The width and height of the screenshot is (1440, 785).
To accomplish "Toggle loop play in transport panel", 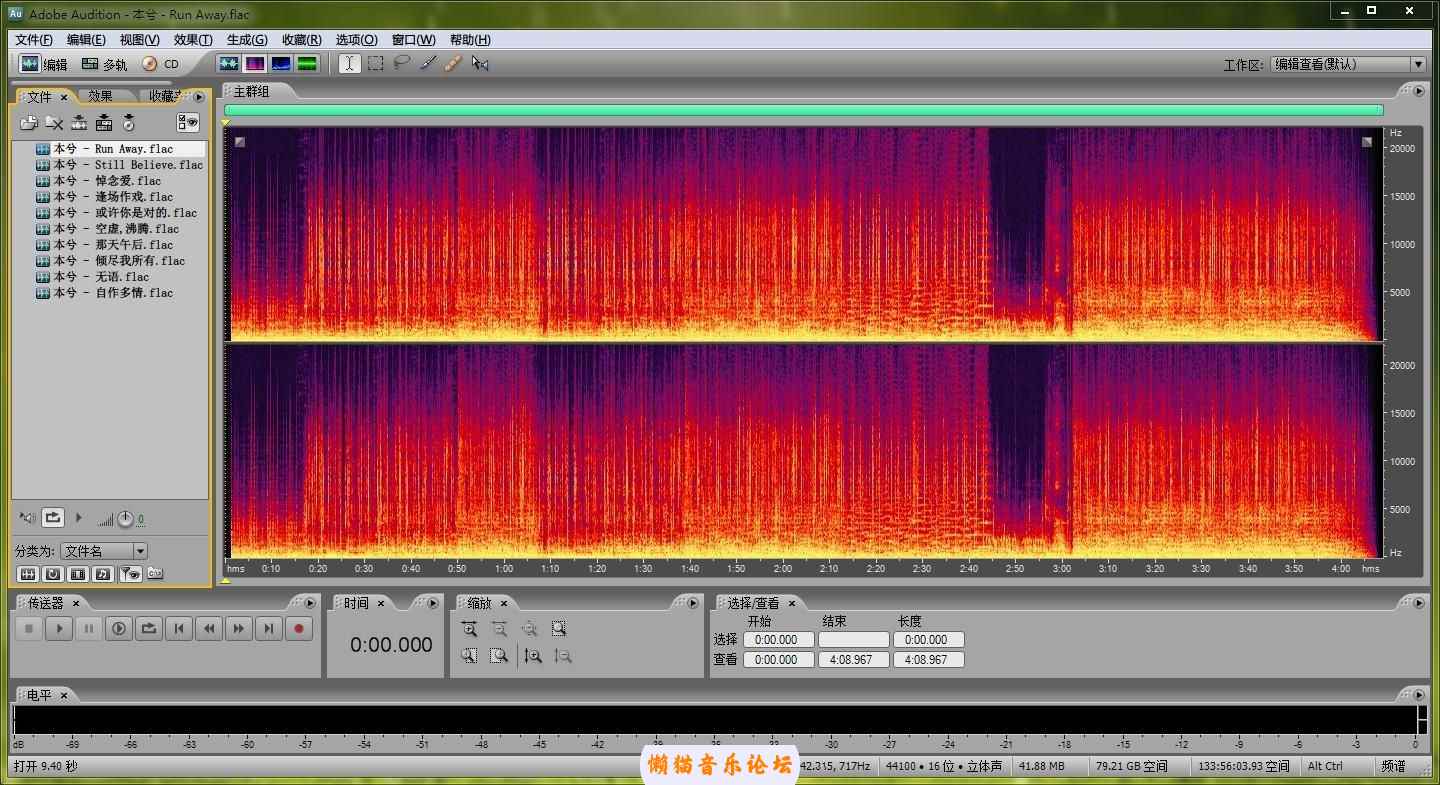I will pyautogui.click(x=149, y=629).
